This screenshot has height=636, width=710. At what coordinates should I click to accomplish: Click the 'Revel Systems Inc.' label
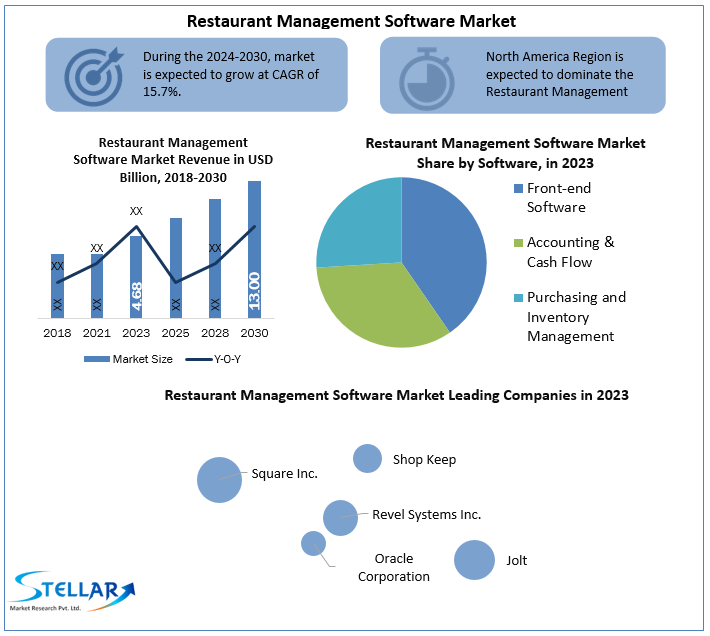coord(427,515)
